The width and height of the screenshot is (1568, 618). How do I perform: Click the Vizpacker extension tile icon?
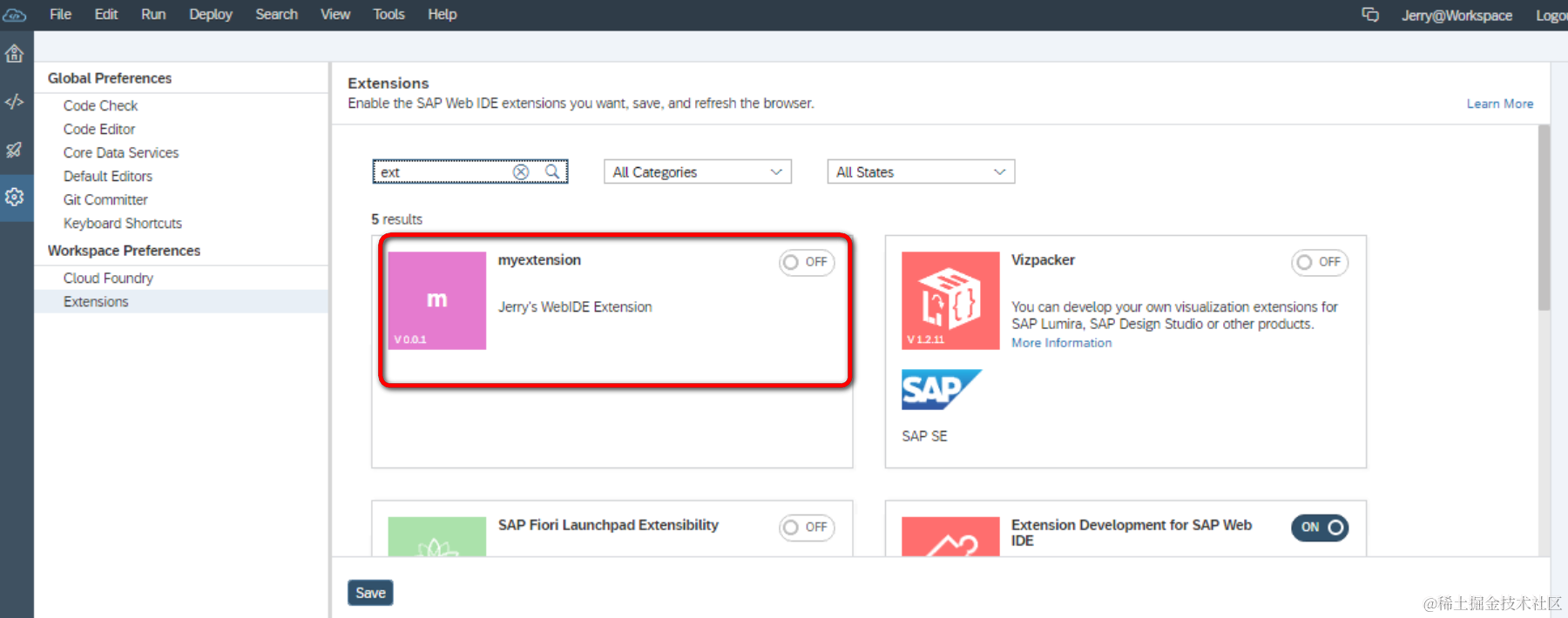pos(950,300)
